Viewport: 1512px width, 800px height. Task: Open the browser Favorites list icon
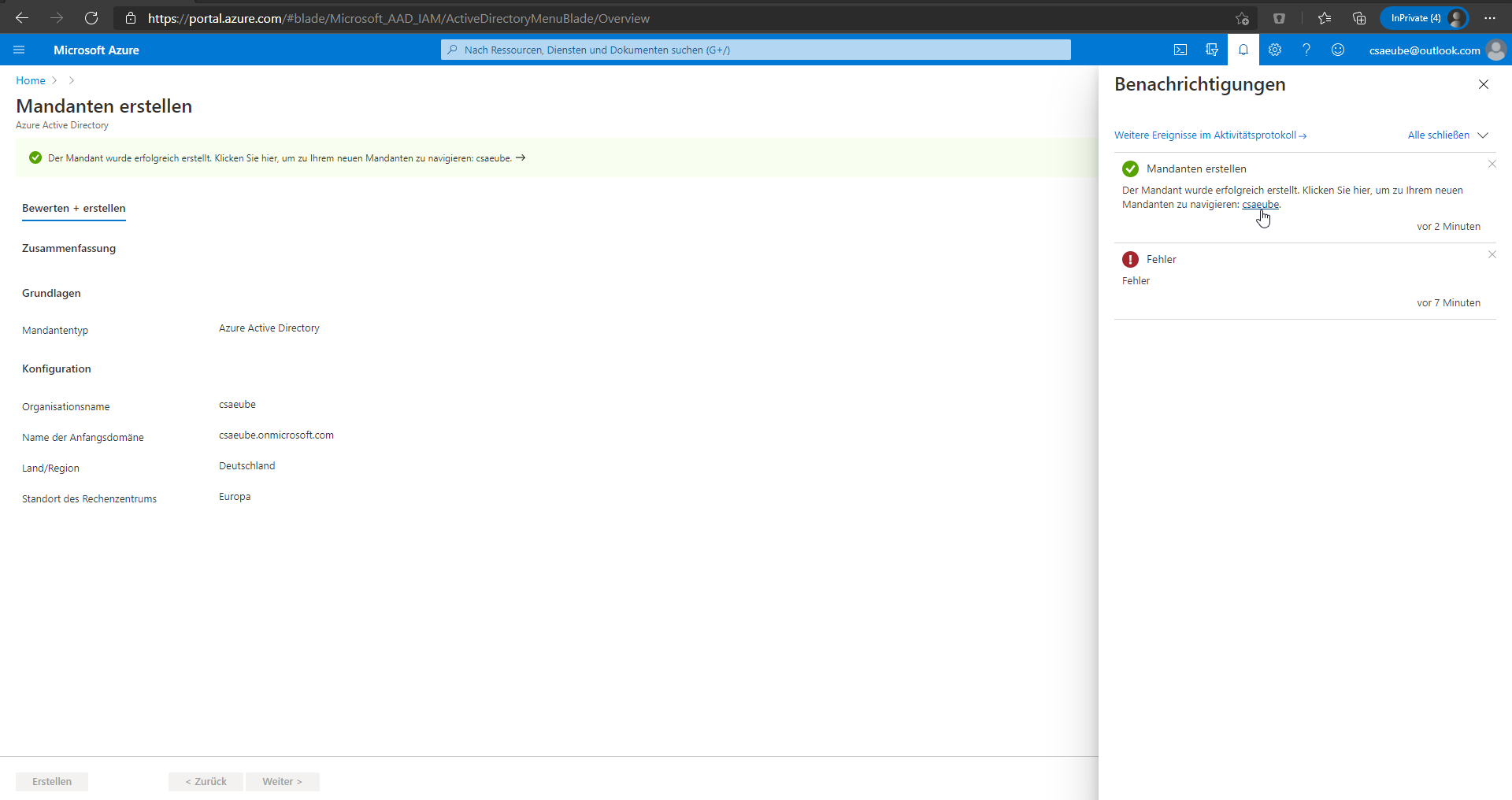[1325, 18]
